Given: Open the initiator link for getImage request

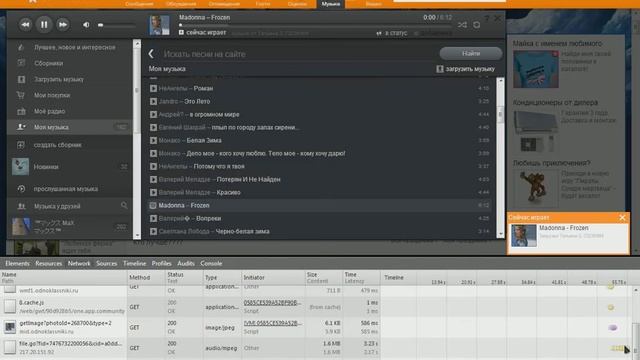Looking at the screenshot, I should (x=272, y=323).
